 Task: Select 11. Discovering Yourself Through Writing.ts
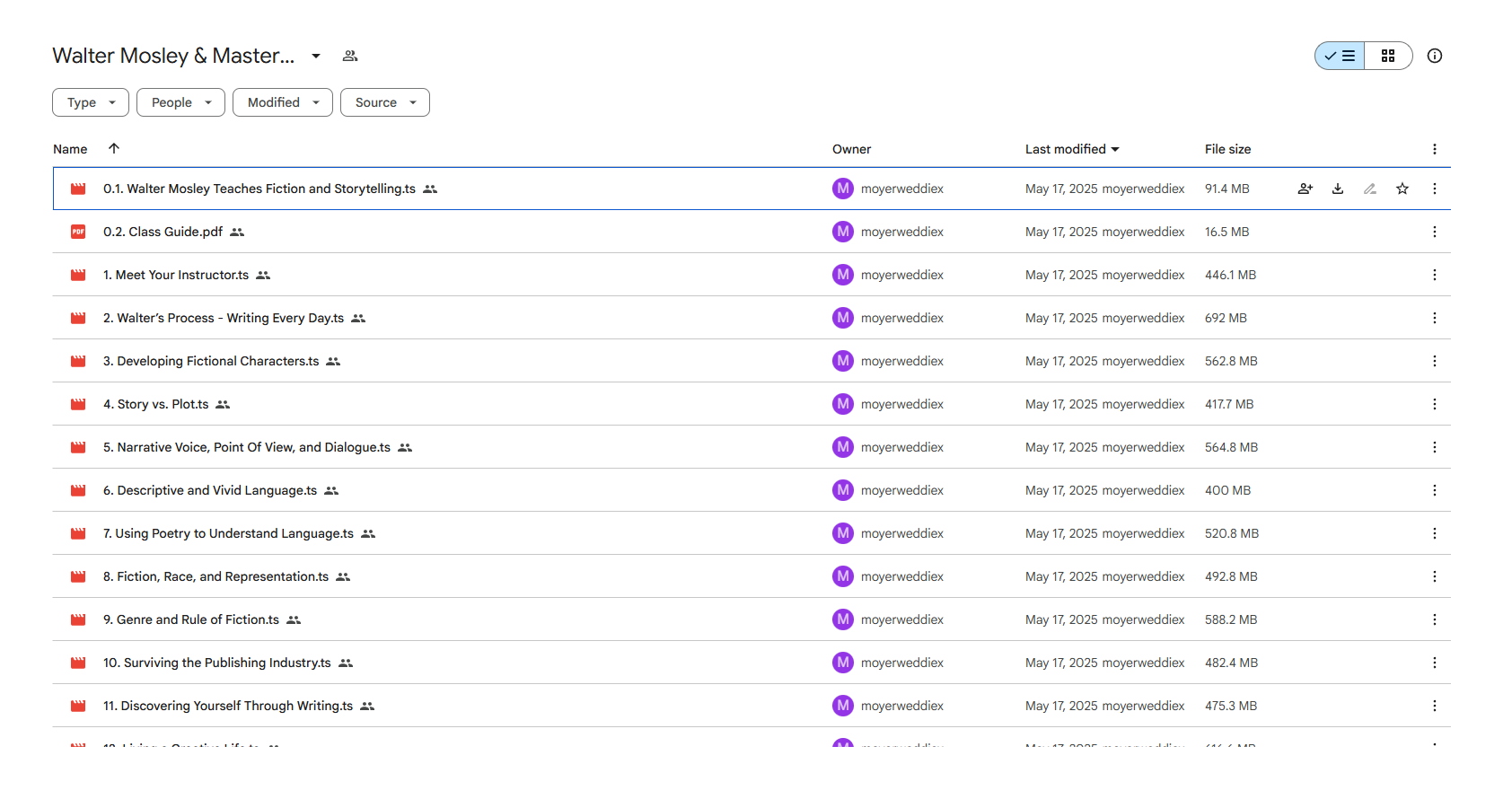point(752,706)
